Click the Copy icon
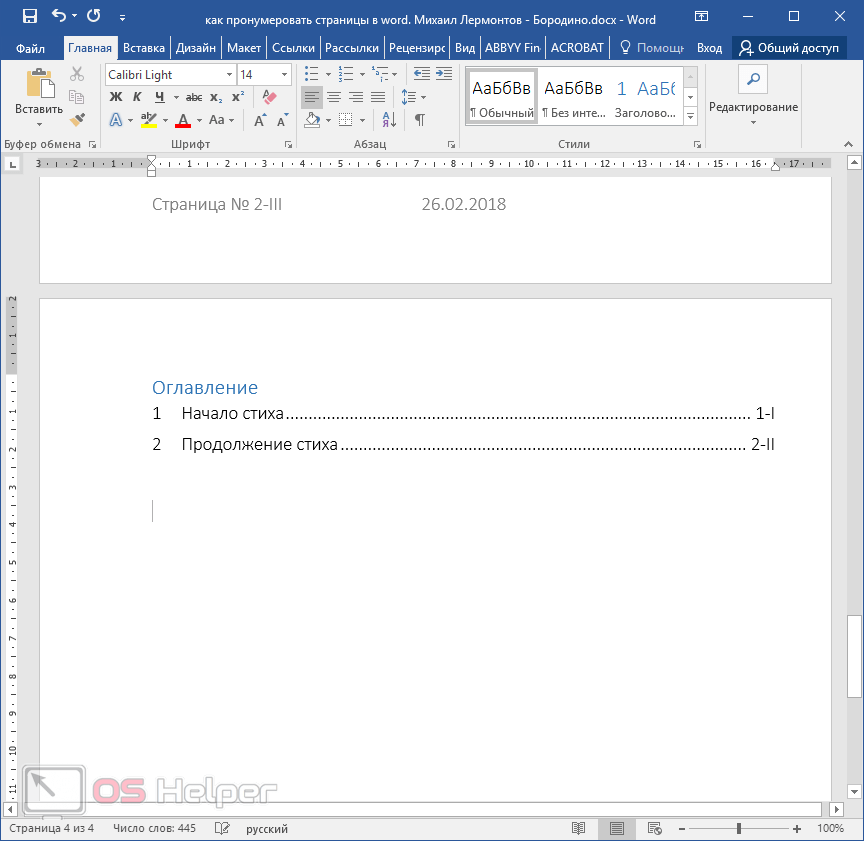The height and width of the screenshot is (841, 864). [77, 97]
